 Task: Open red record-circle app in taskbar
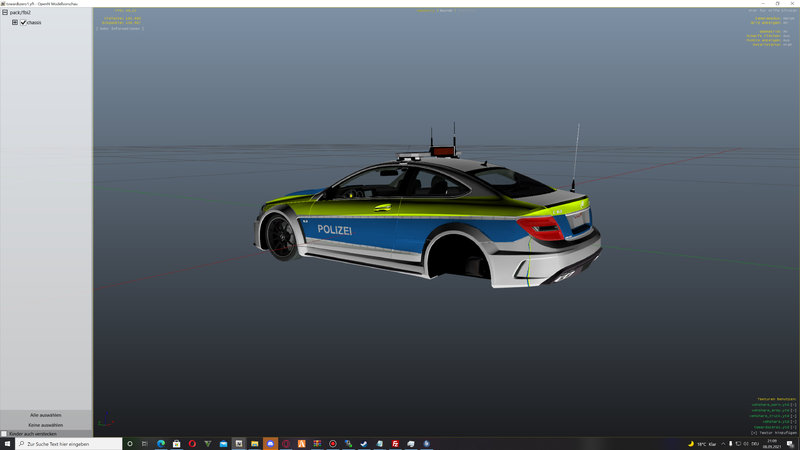[333, 444]
